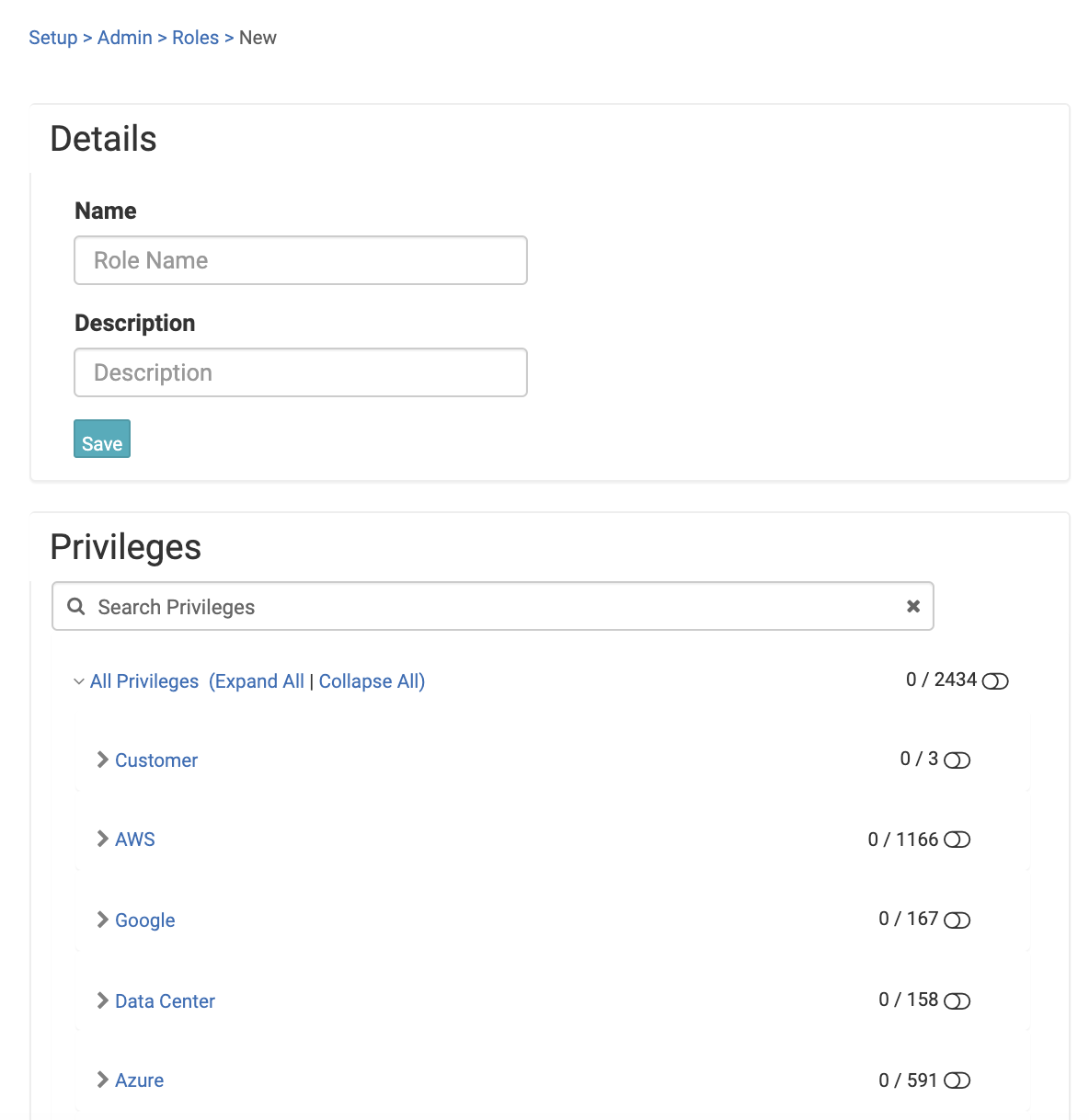Click inside the Role Name input field

300,260
